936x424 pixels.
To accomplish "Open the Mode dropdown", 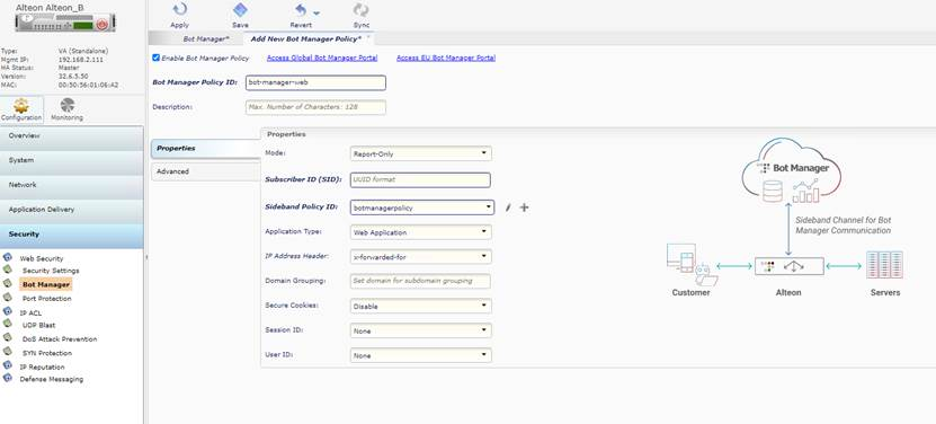I will pyautogui.click(x=421, y=153).
